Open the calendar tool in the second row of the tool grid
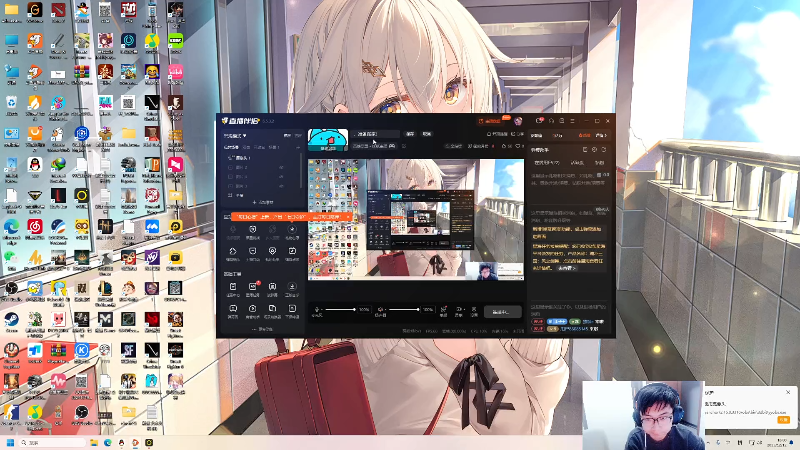This screenshot has height=450, width=800. click(292, 253)
